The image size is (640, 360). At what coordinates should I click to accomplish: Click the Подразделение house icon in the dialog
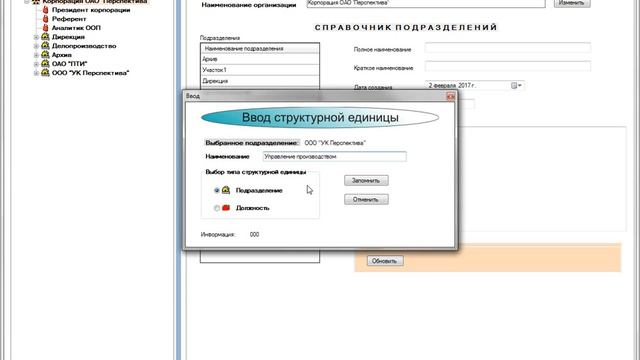226,190
